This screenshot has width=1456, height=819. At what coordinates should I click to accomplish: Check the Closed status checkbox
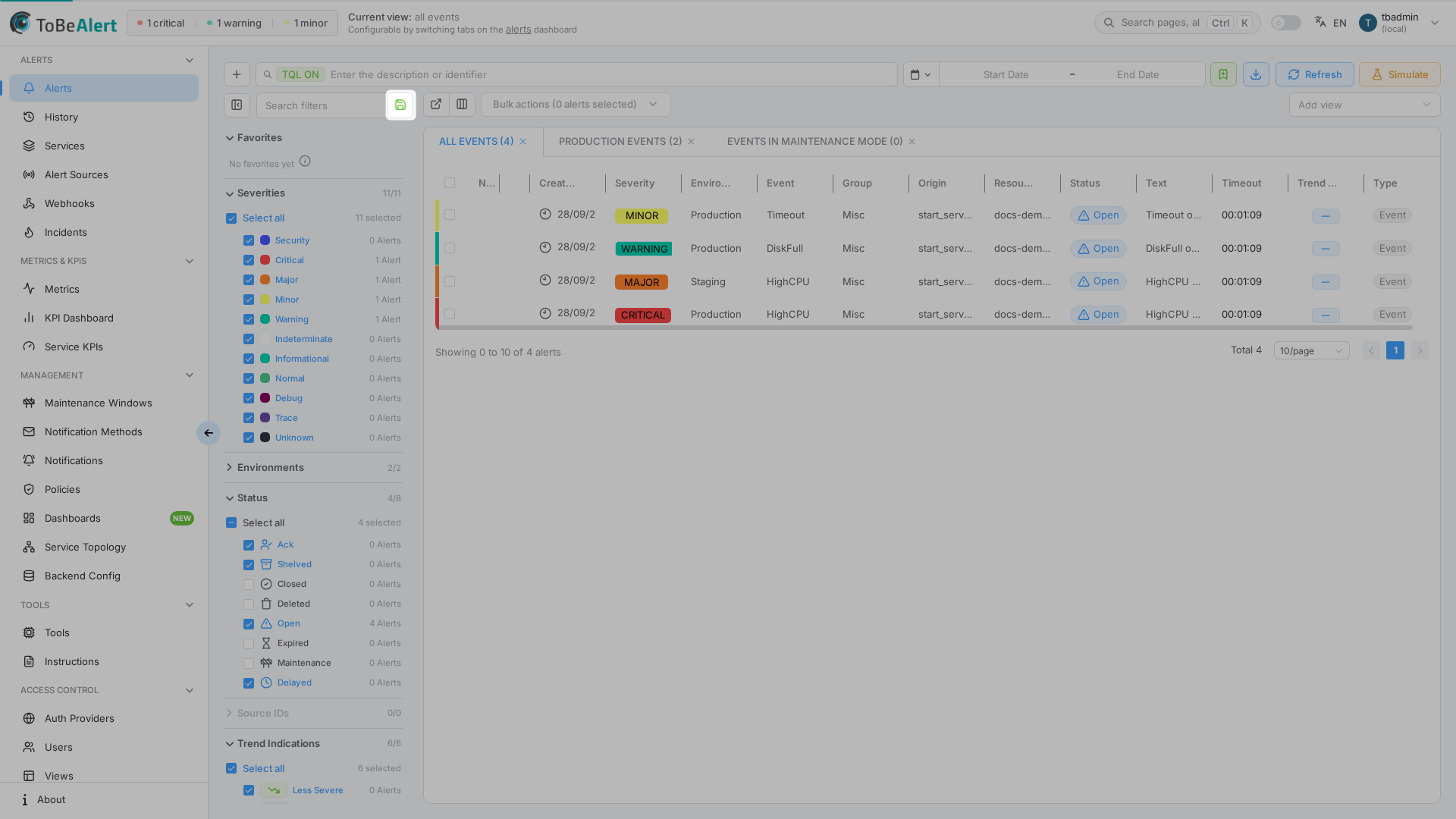coord(249,585)
